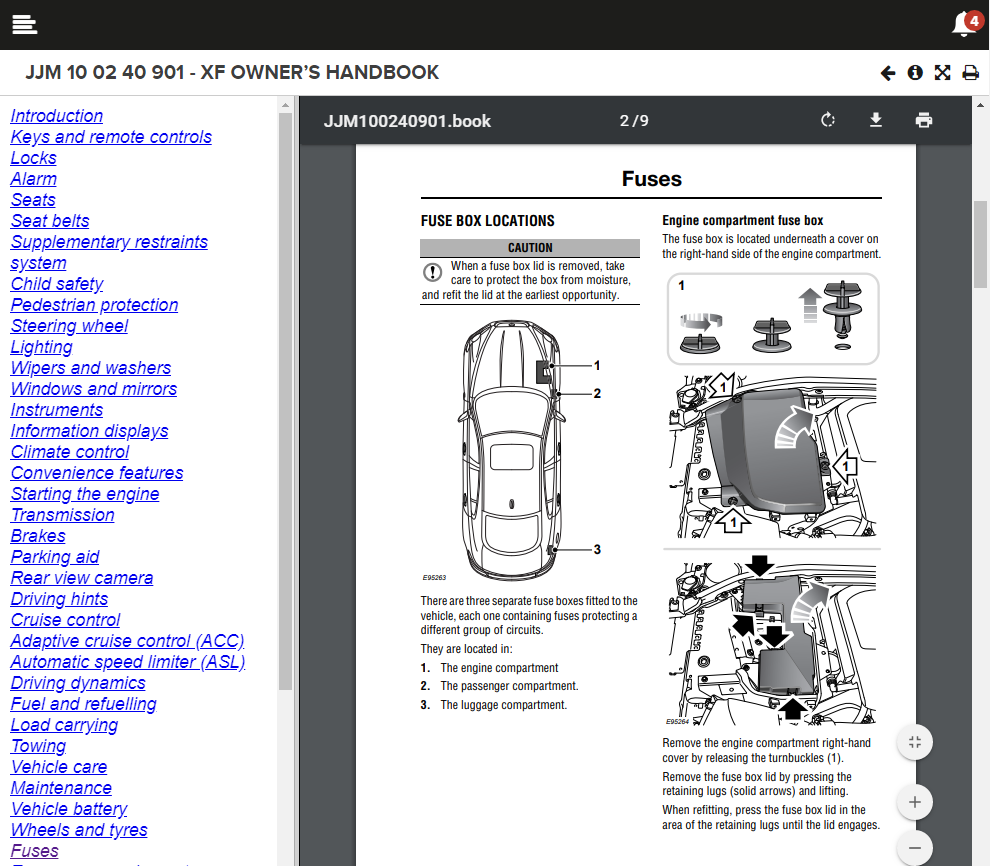Image resolution: width=990 pixels, height=866 pixels.
Task: Open the Climate control section
Action: click(x=70, y=452)
